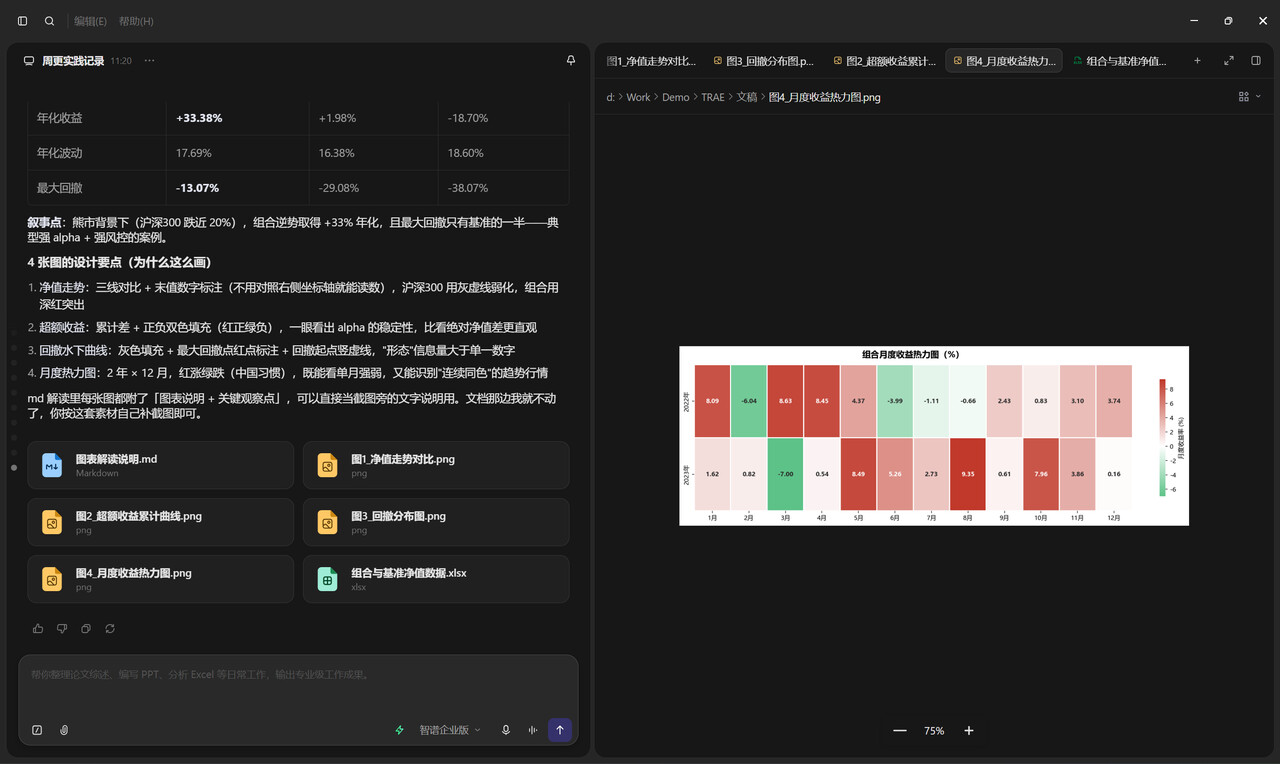Screen dimensions: 1280x764
Task: Expand the preview panel to fullscreen
Action: click(1229, 61)
